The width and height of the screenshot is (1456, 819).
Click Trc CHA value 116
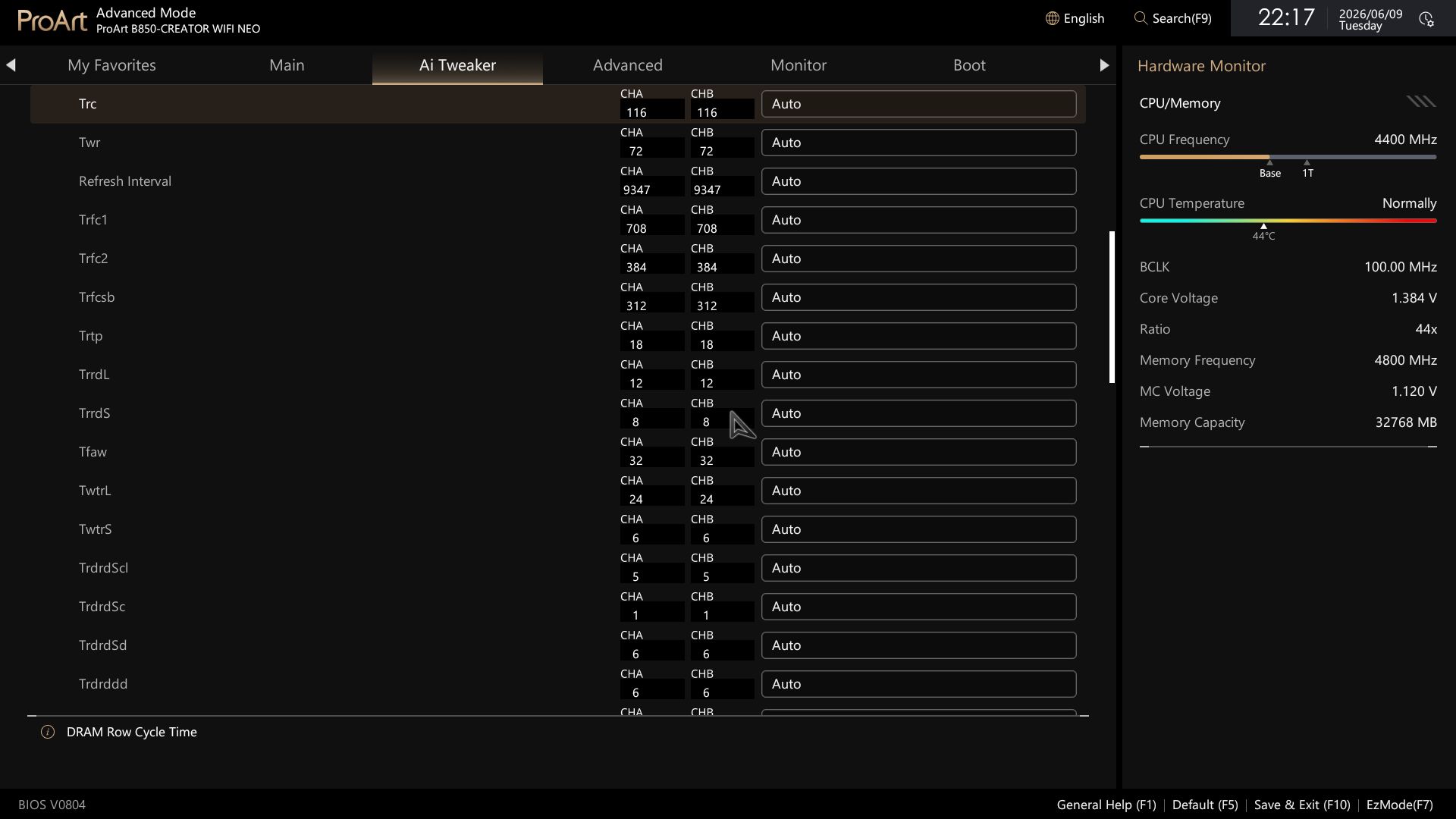click(x=636, y=112)
